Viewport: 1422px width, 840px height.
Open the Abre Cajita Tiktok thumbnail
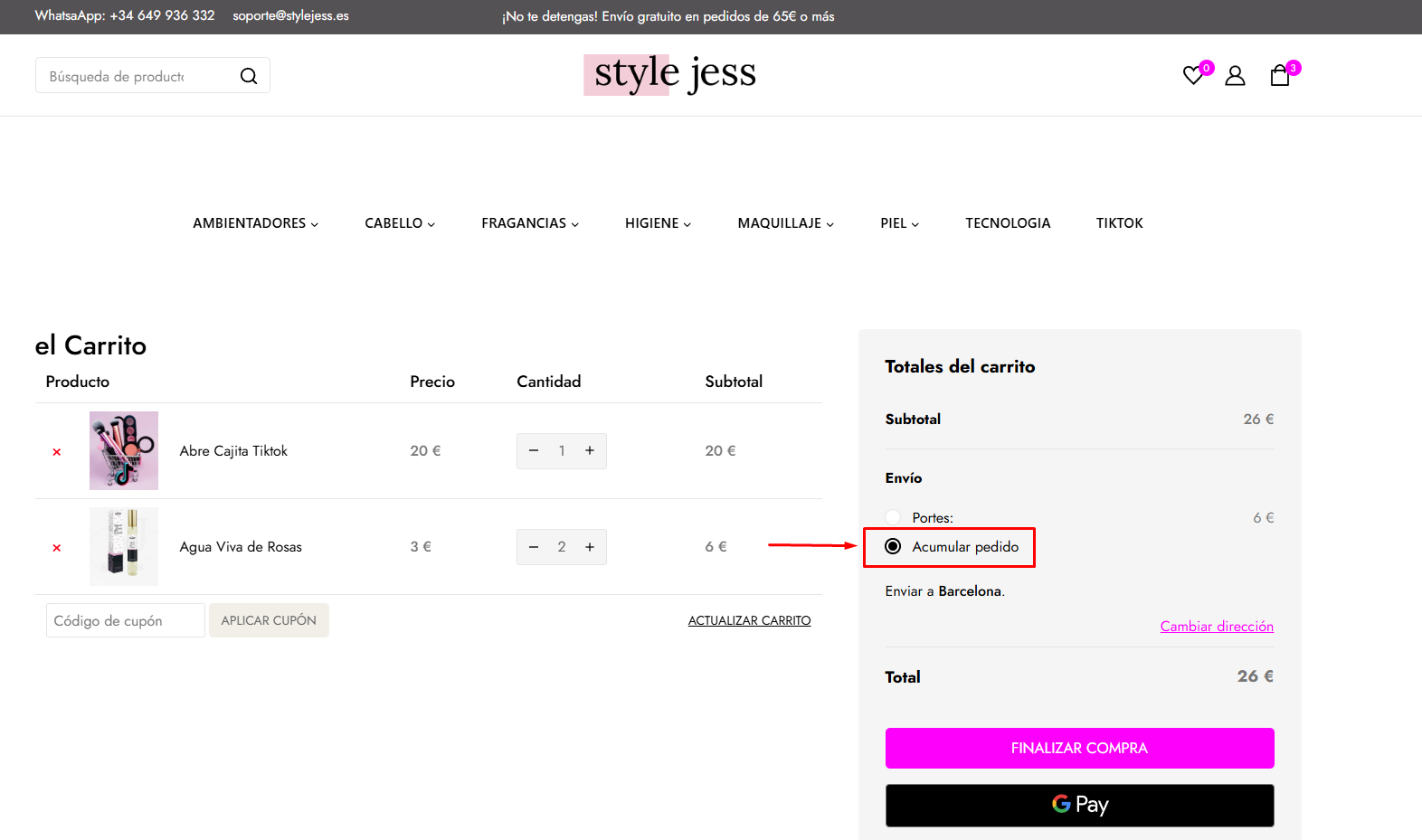[x=124, y=450]
